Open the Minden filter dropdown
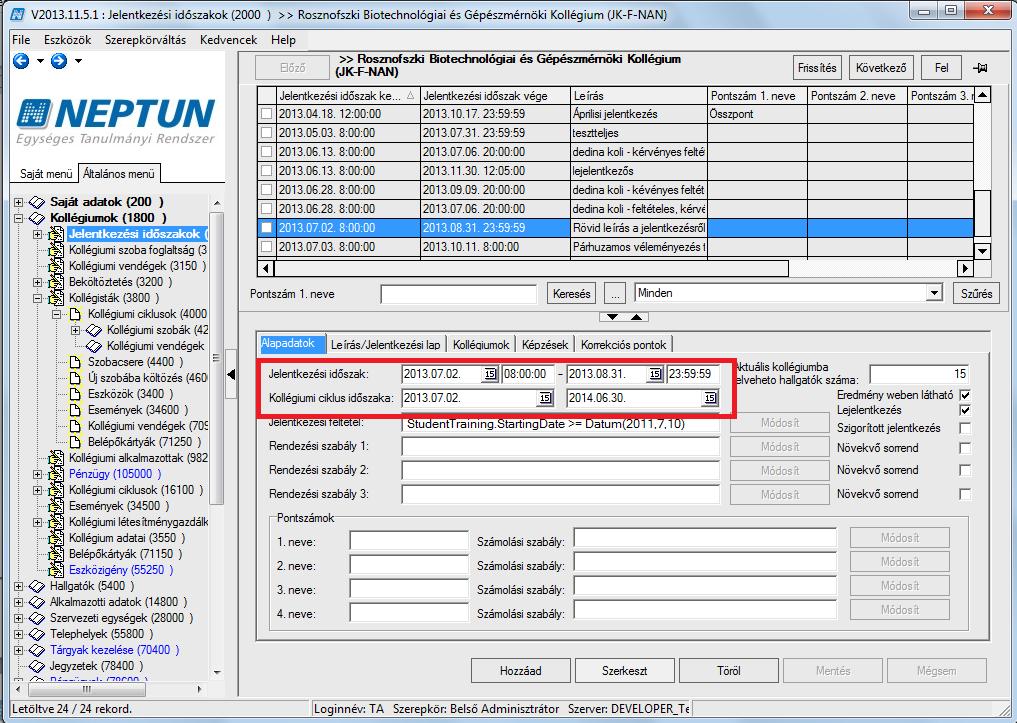 point(933,293)
